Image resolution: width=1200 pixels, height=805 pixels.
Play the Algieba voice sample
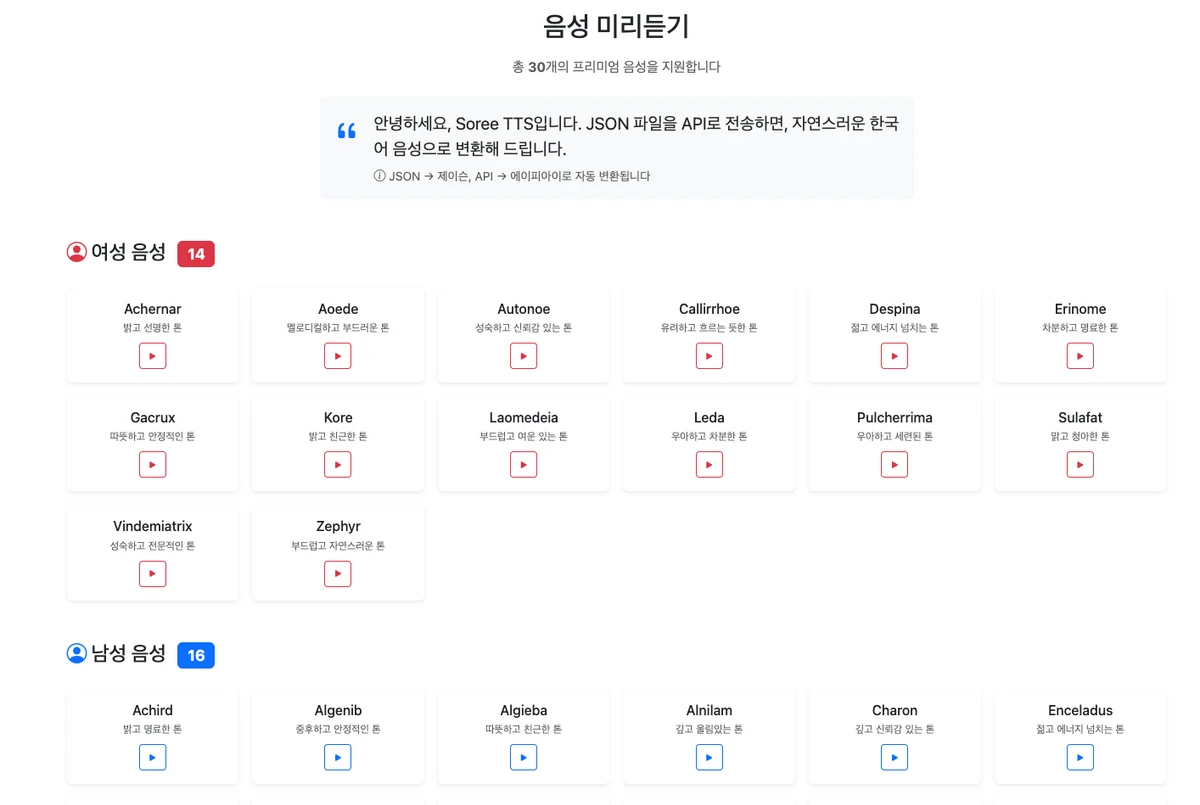point(523,758)
